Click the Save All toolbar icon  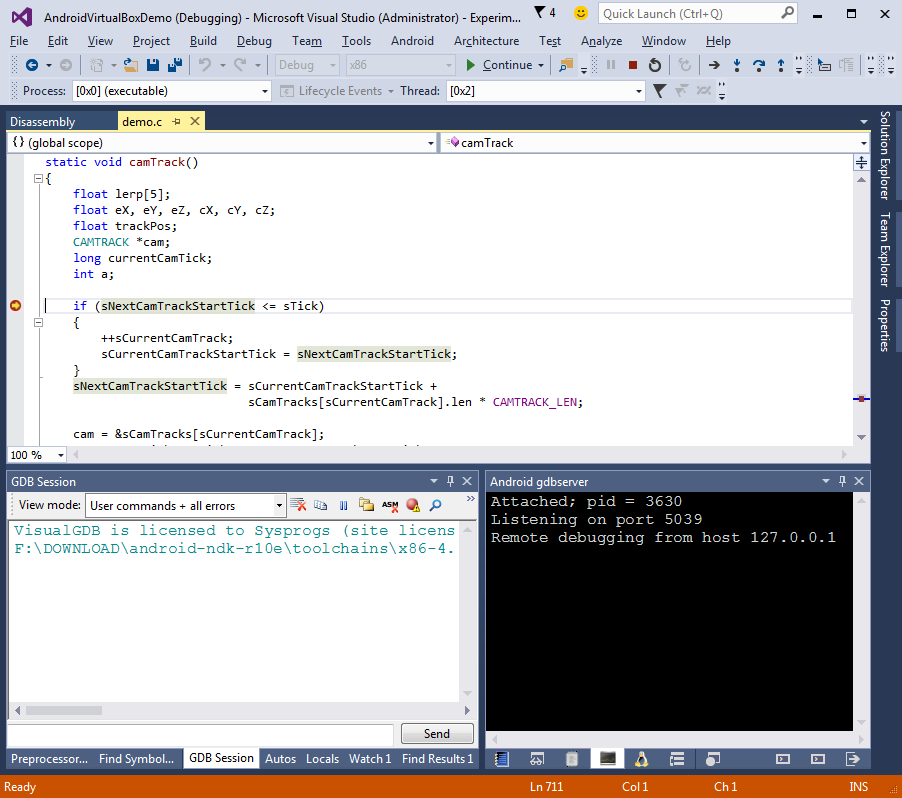pyautogui.click(x=175, y=65)
